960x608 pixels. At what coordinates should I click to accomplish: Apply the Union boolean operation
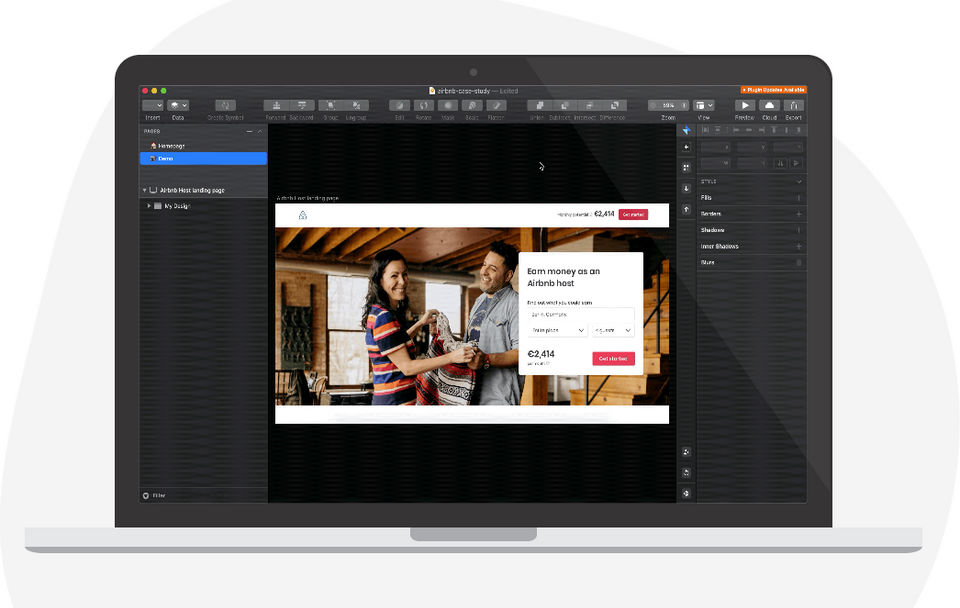[539, 105]
